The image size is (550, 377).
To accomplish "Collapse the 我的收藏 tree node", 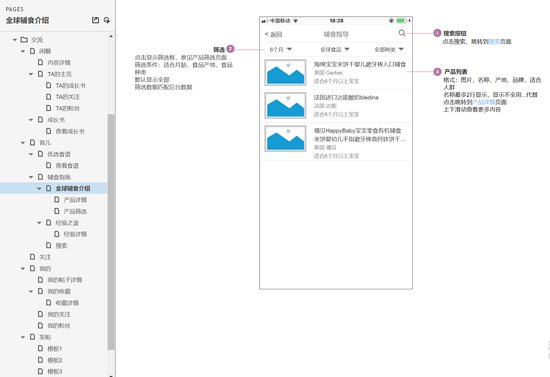I will pyautogui.click(x=31, y=291).
